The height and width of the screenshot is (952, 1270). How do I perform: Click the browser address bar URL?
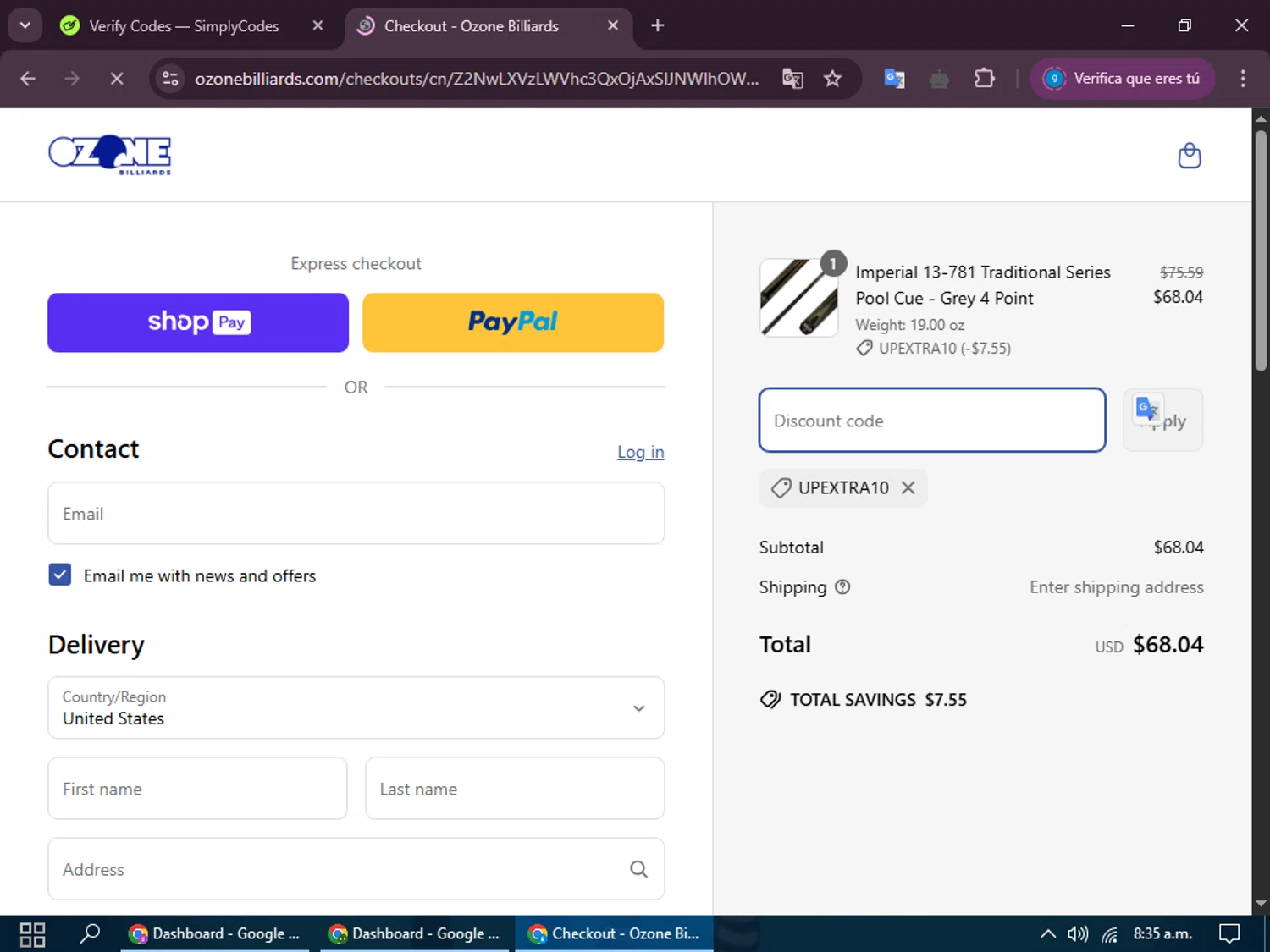click(x=477, y=79)
